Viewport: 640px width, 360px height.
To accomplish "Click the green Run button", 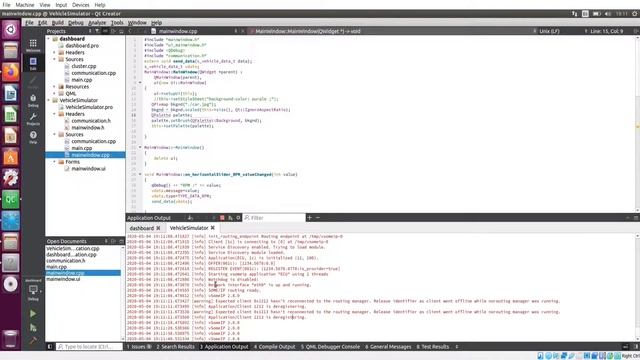I will (x=33, y=313).
